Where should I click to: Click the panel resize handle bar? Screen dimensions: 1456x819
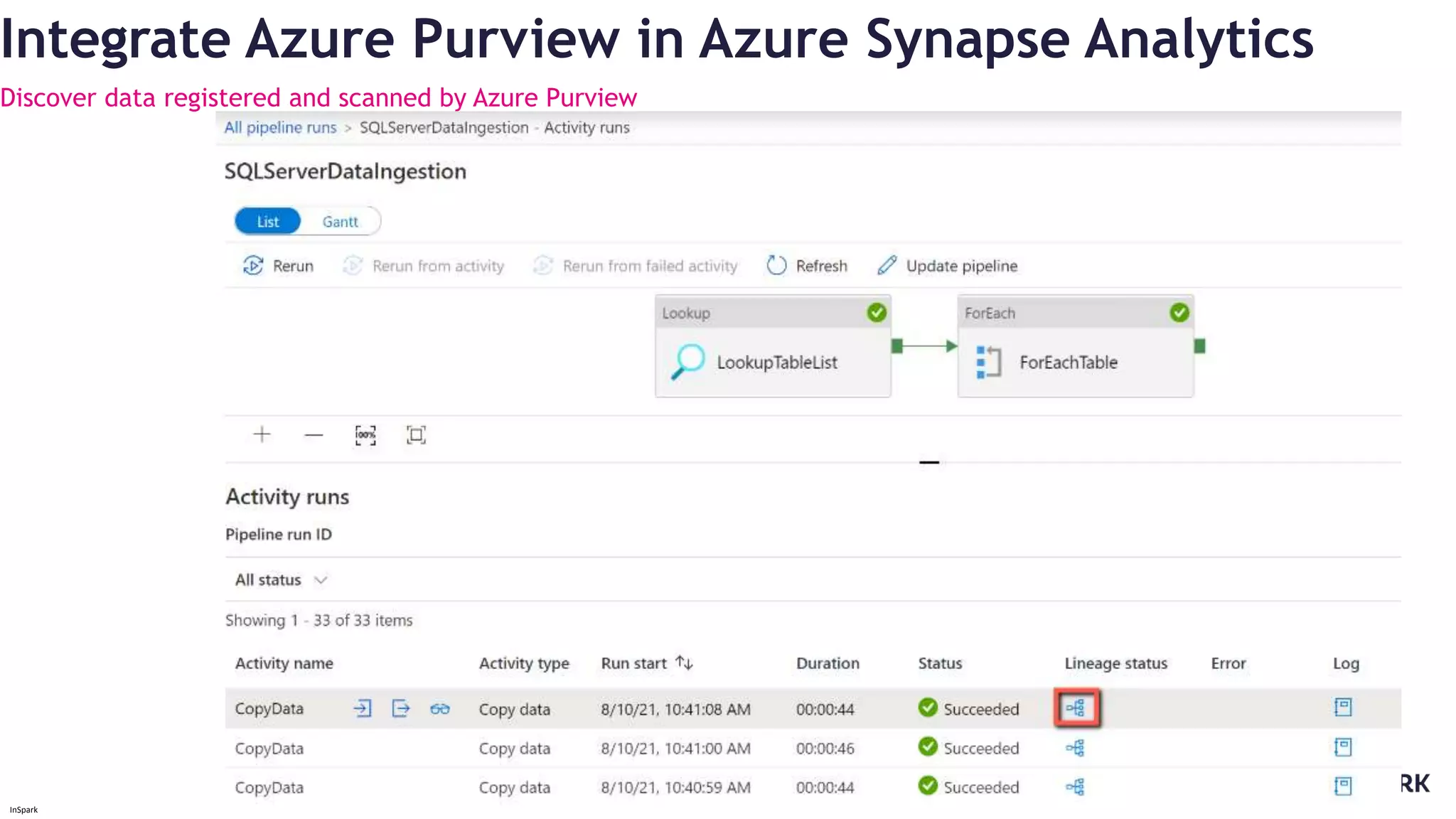pyautogui.click(x=929, y=463)
